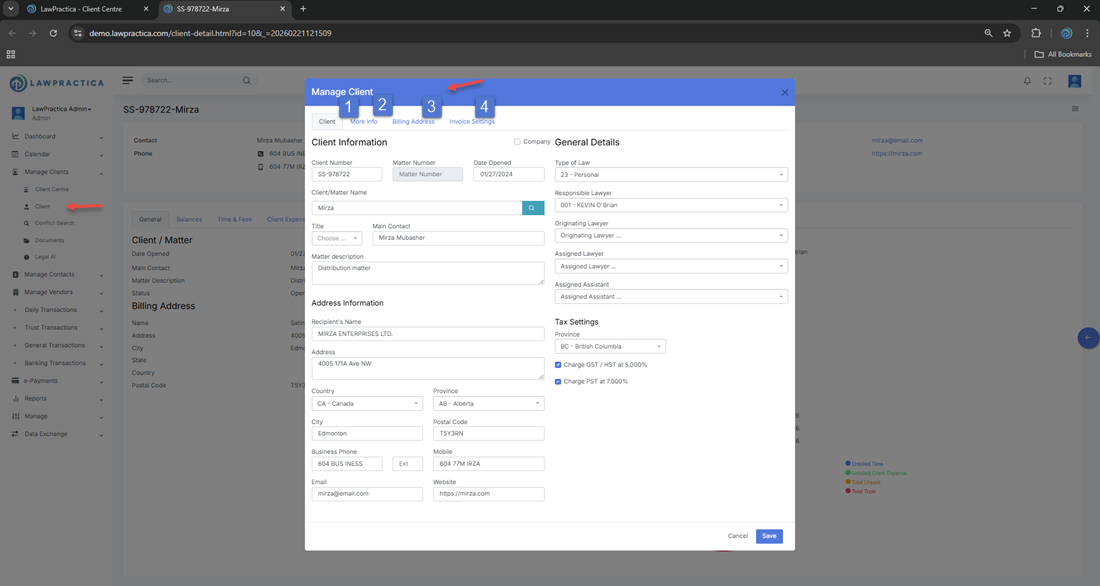Click the blue floating arrow button on right edge
Screen dimensions: 1100x586
click(1088, 338)
